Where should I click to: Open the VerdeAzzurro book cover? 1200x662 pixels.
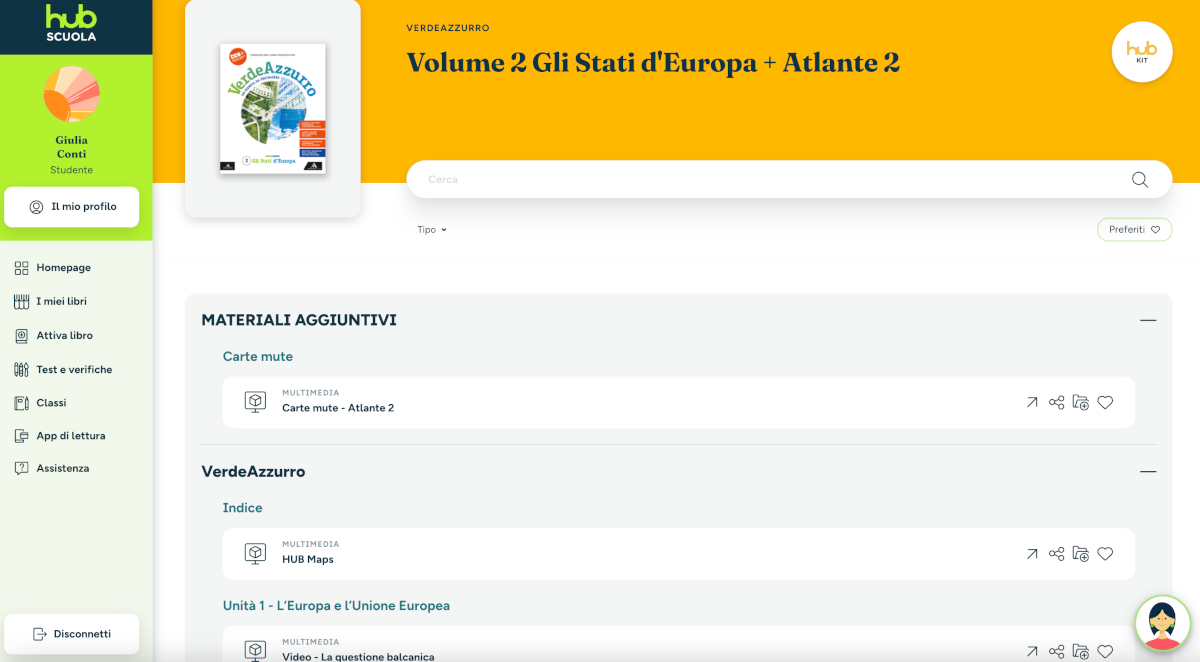point(273,109)
